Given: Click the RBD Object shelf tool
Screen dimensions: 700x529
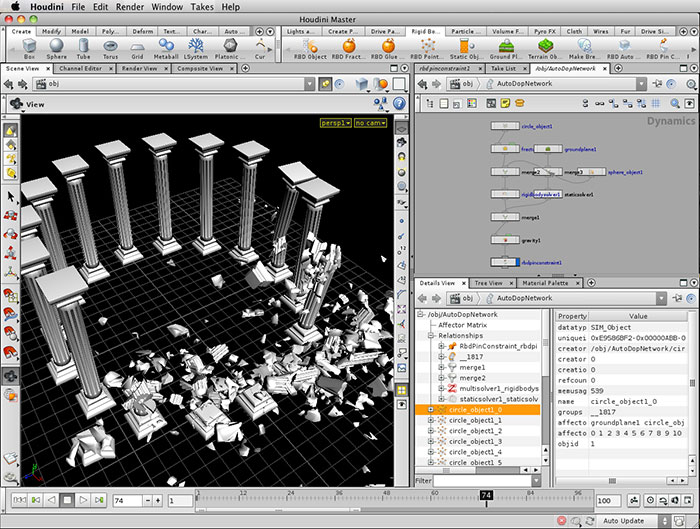Looking at the screenshot, I should coord(310,49).
